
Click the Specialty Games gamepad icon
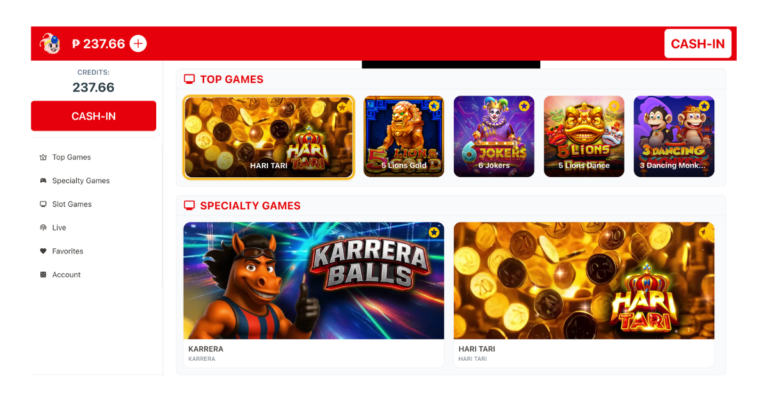pos(43,181)
